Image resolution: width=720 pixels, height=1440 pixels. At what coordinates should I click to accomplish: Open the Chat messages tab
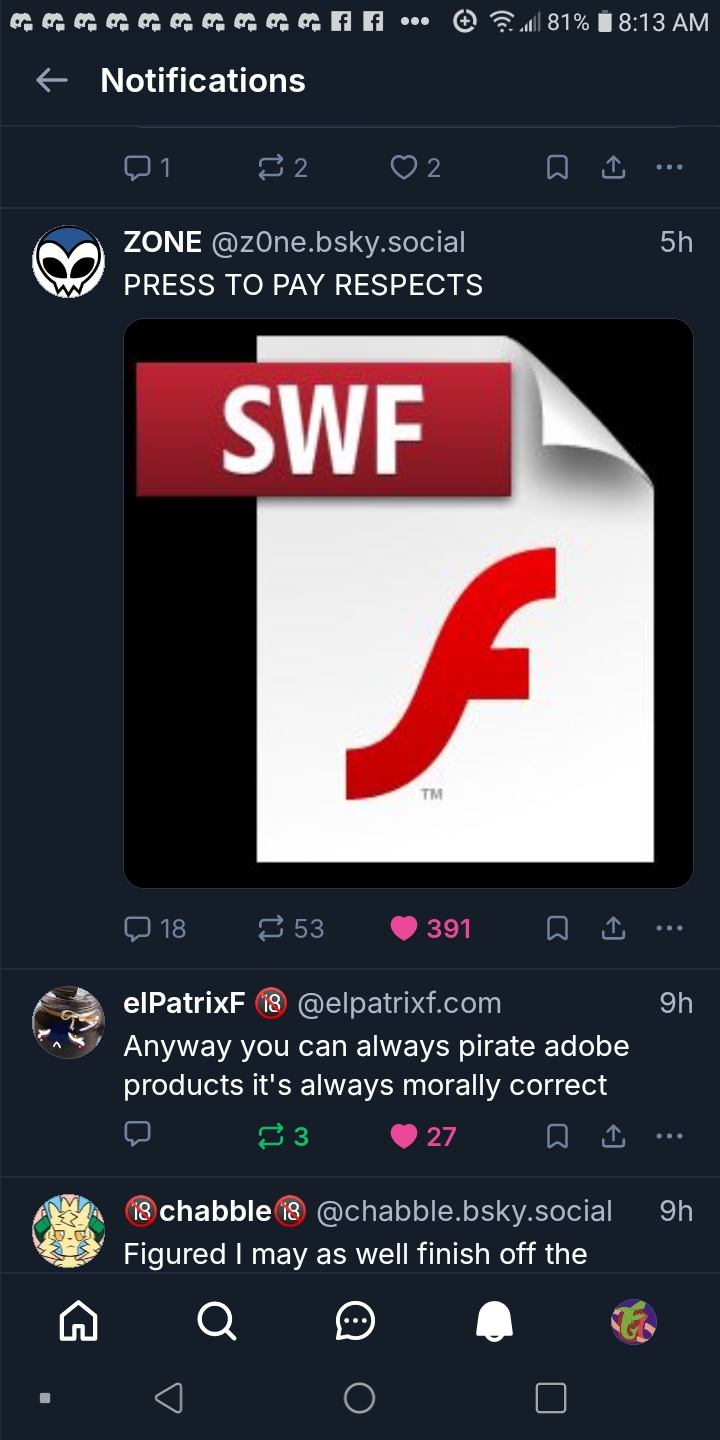(355, 1322)
